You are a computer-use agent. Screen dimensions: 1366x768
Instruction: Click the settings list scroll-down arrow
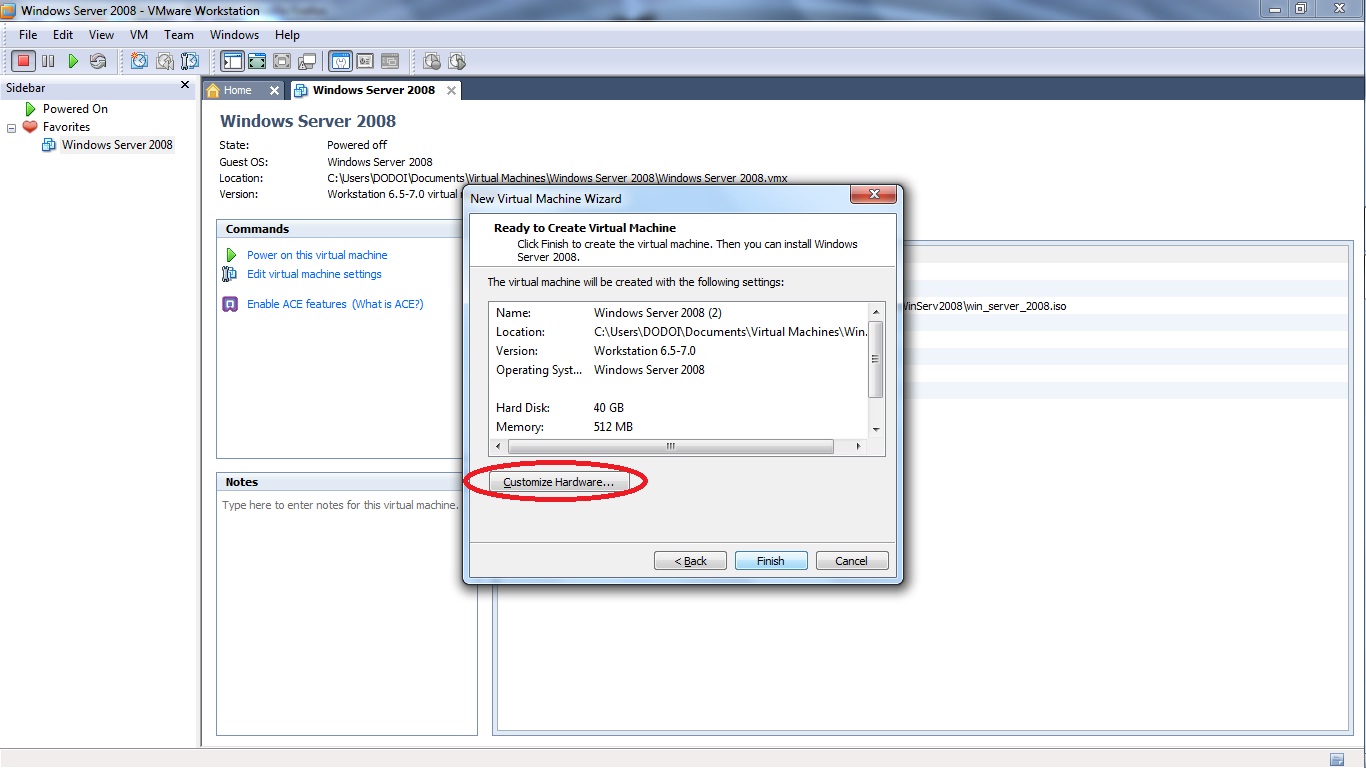click(876, 428)
